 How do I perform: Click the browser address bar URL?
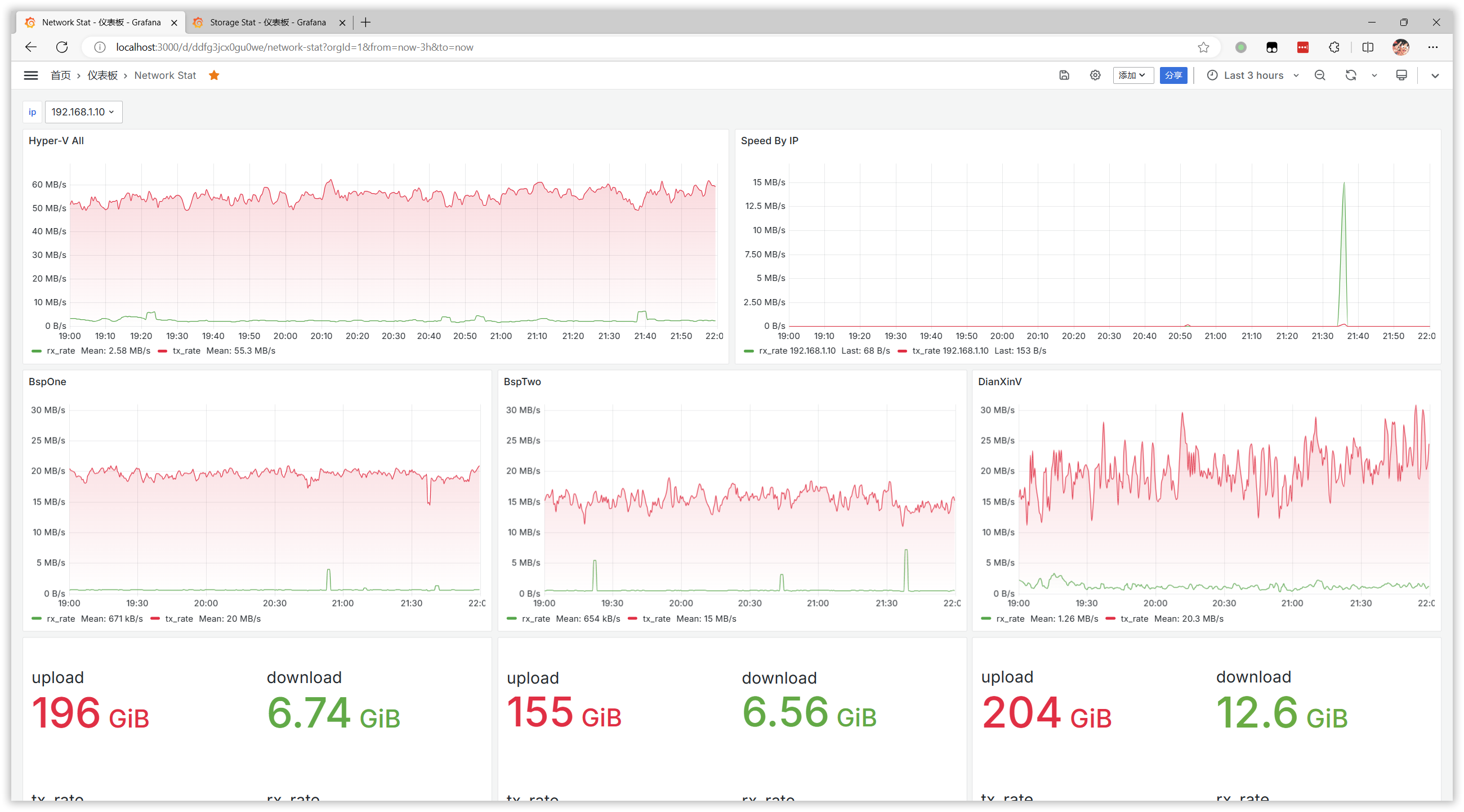tap(294, 47)
